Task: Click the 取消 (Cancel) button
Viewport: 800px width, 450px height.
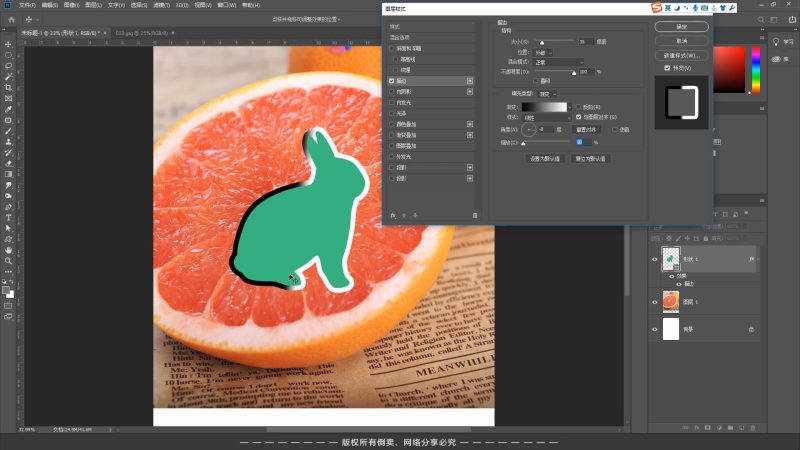Action: point(681,40)
